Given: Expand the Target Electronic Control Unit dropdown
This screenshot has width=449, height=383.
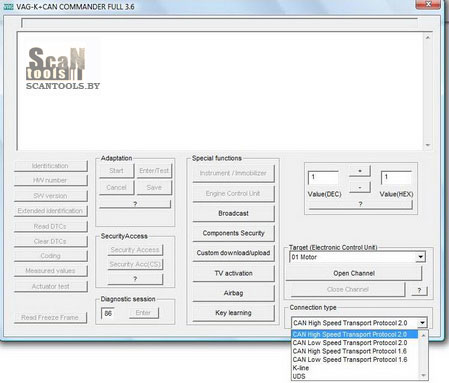Looking at the screenshot, I should [x=421, y=257].
